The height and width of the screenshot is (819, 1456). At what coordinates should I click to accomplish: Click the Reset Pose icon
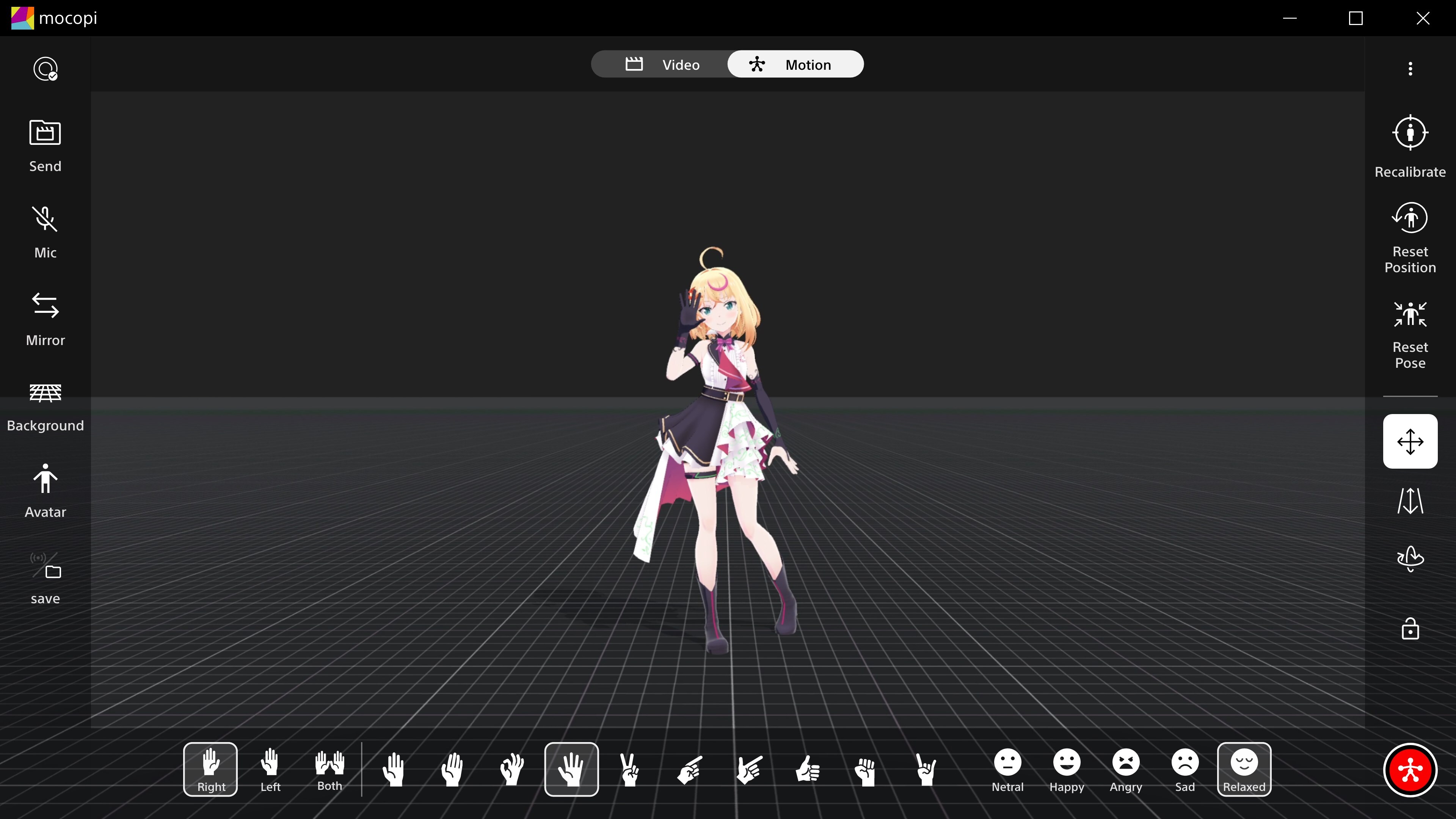pos(1410,314)
